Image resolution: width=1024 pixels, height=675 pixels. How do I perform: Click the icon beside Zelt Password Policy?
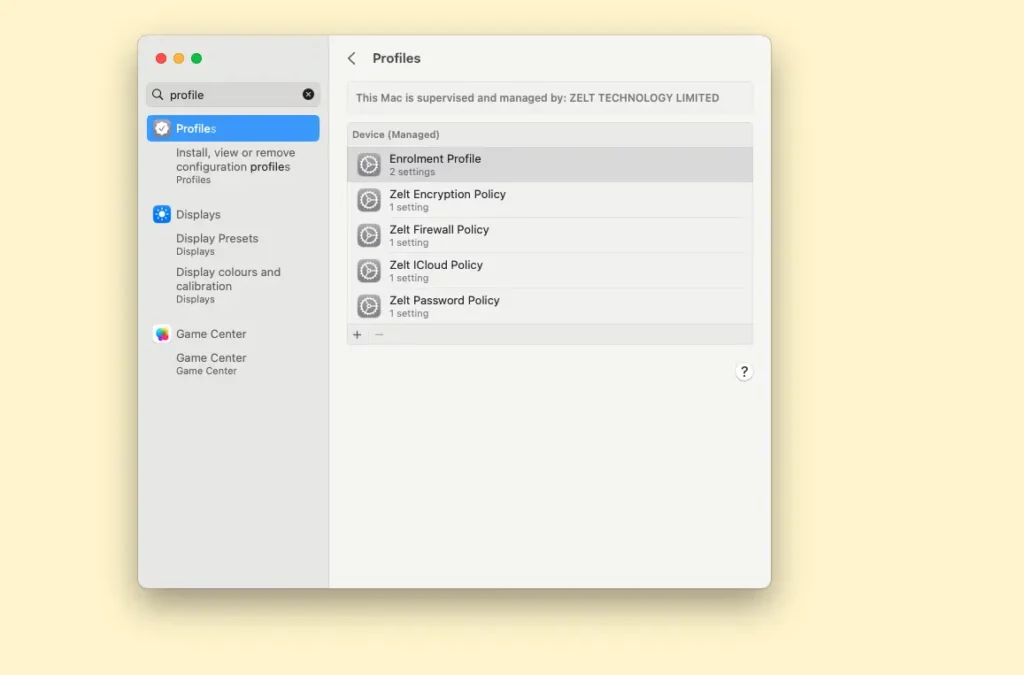(x=369, y=306)
